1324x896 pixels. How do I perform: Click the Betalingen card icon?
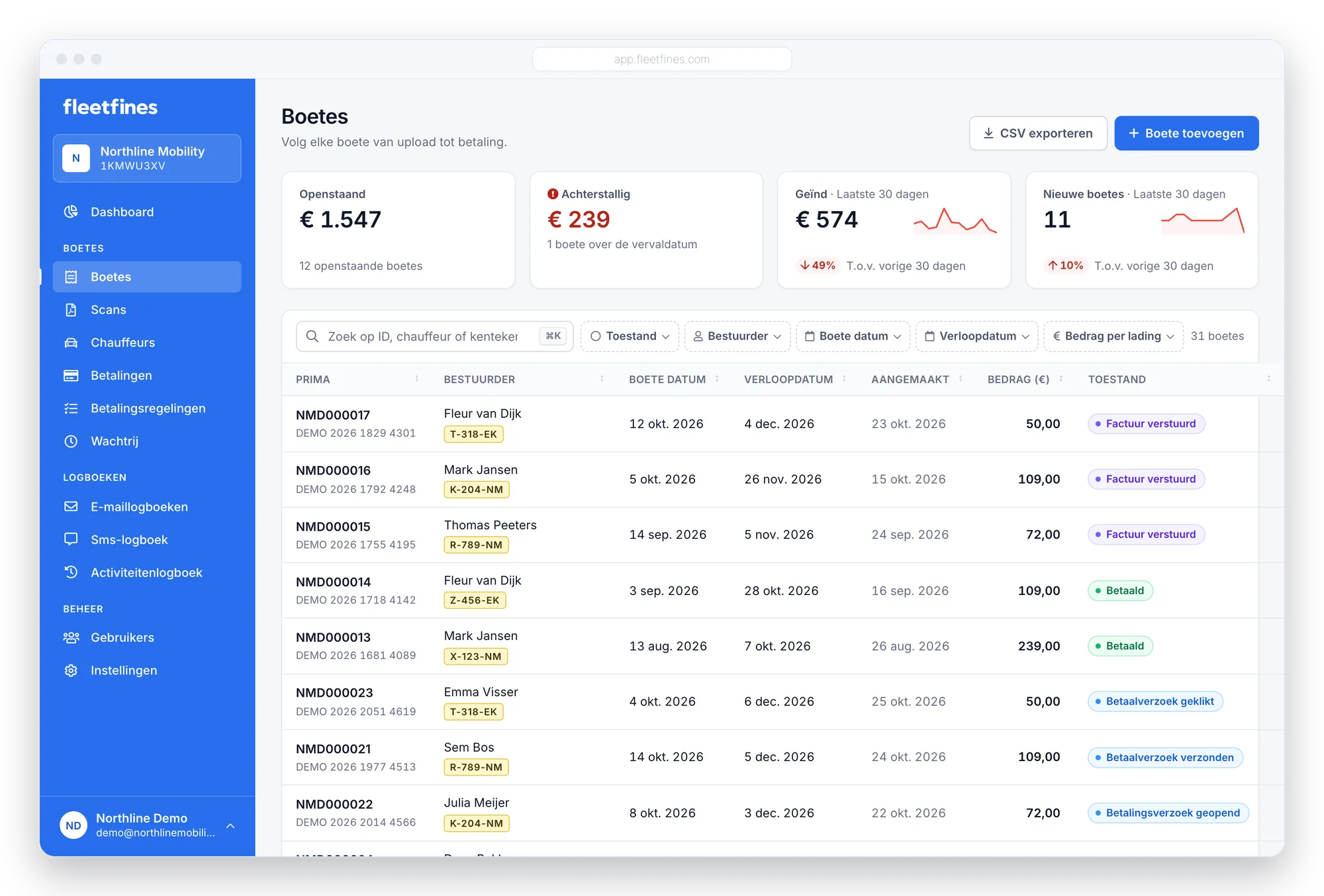coord(71,376)
